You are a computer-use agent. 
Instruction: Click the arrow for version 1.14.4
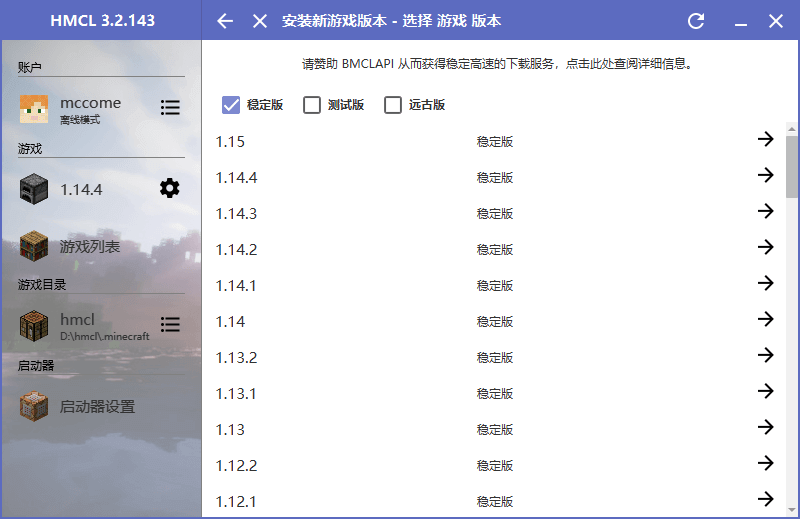(x=765, y=176)
